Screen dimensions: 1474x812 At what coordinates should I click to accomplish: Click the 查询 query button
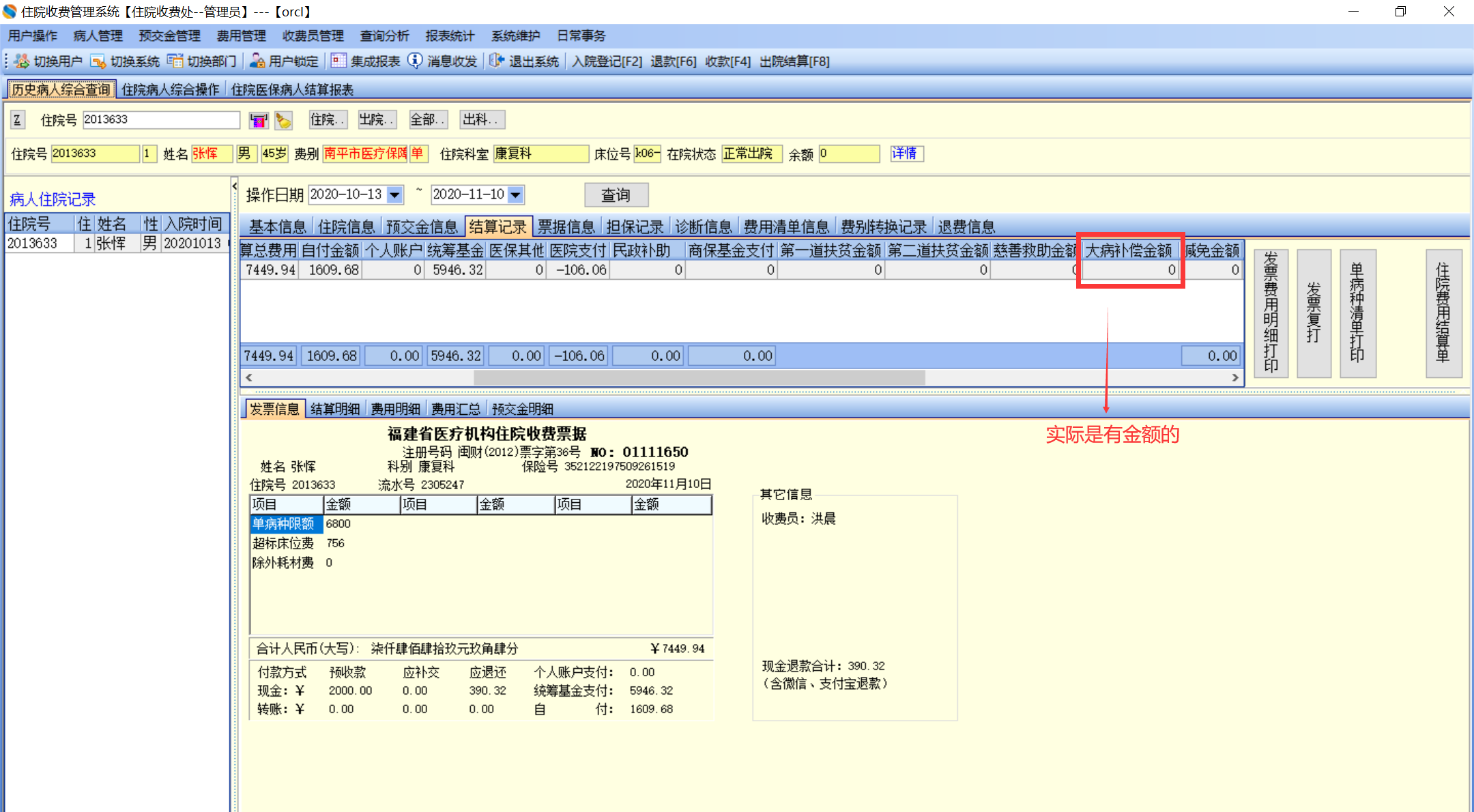click(616, 195)
